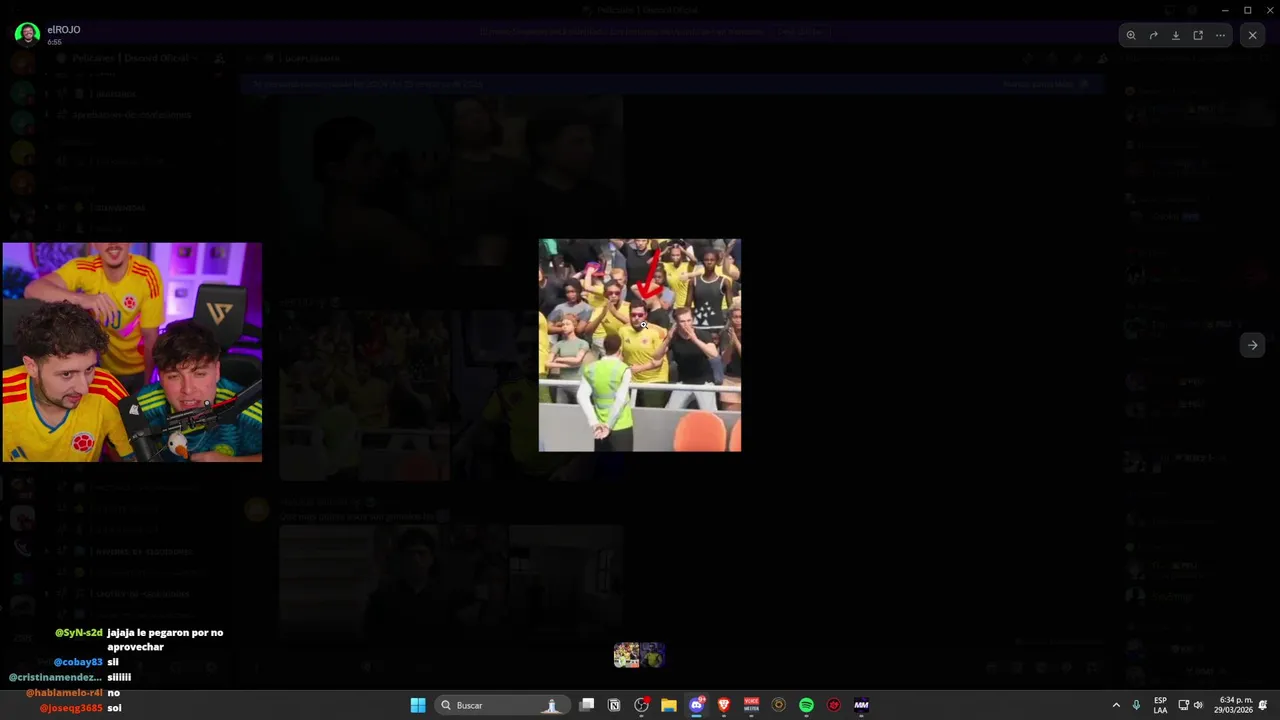Forward the image using the curved arrow icon

tap(1153, 35)
